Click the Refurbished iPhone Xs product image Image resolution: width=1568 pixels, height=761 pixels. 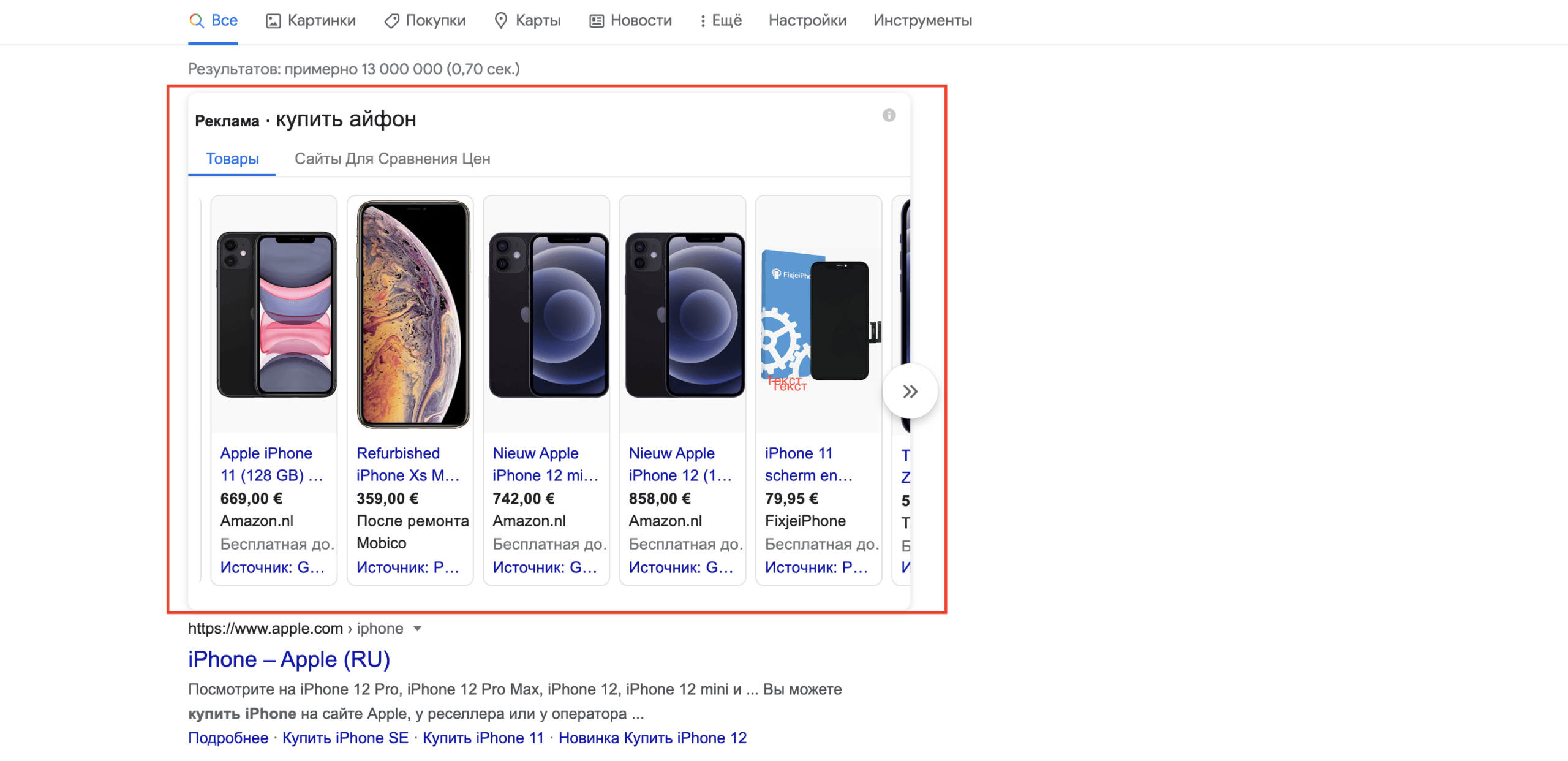[x=410, y=314]
